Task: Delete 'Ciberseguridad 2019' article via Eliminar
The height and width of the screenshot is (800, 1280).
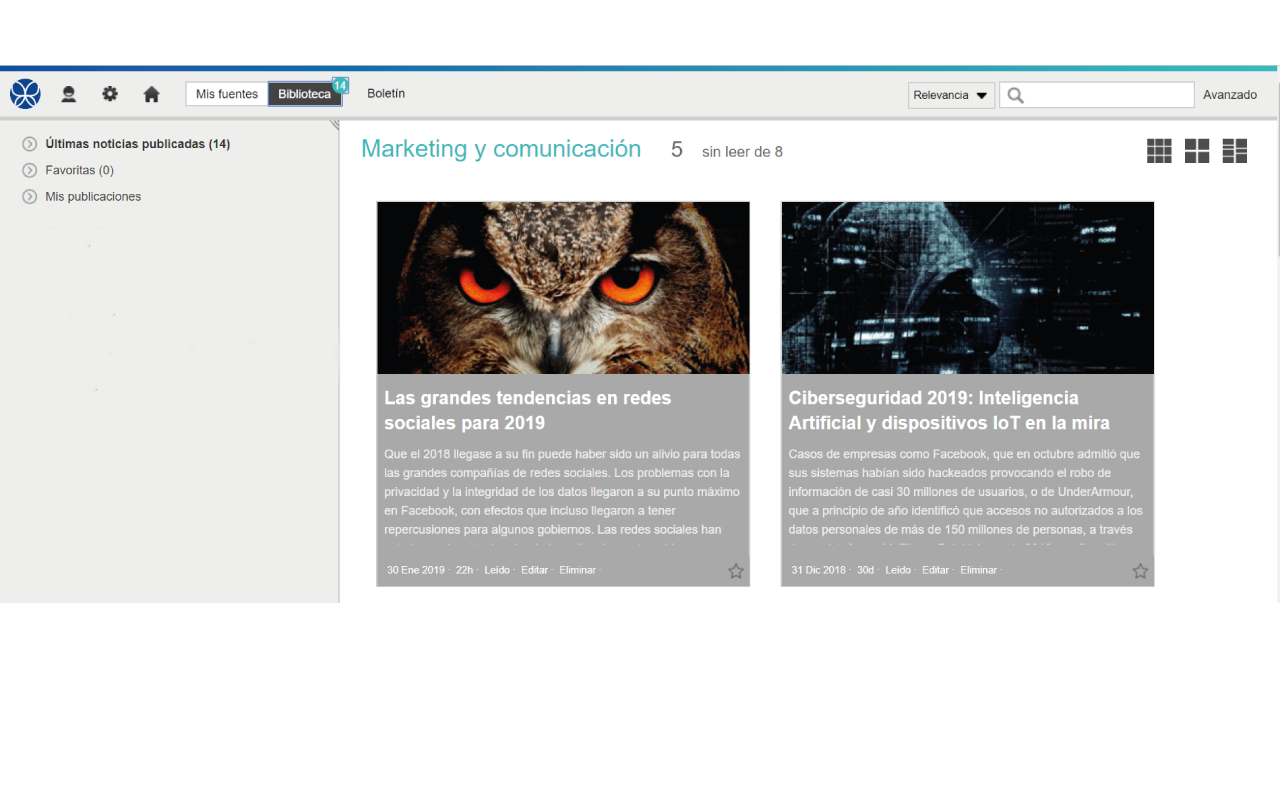Action: click(979, 570)
